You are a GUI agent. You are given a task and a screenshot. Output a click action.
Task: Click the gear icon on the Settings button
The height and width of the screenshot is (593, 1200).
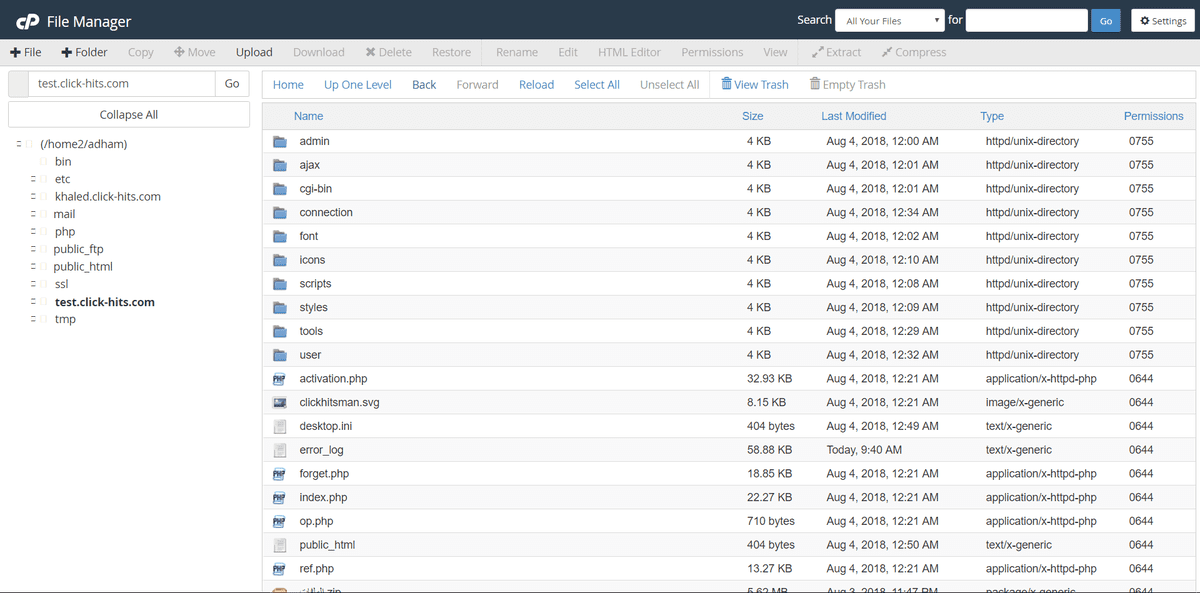tap(1145, 21)
